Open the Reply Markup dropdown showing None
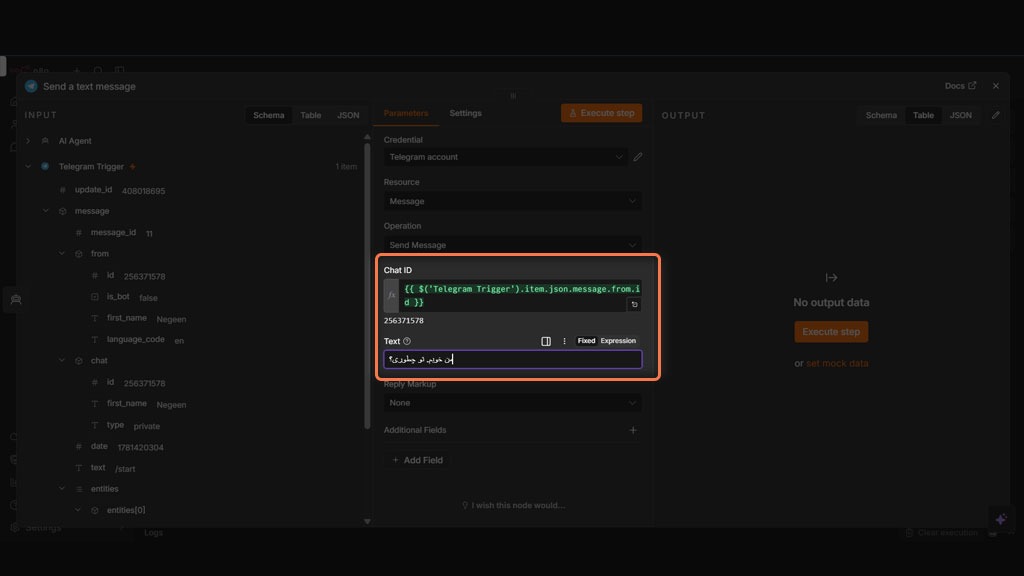1024x576 pixels. (512, 403)
